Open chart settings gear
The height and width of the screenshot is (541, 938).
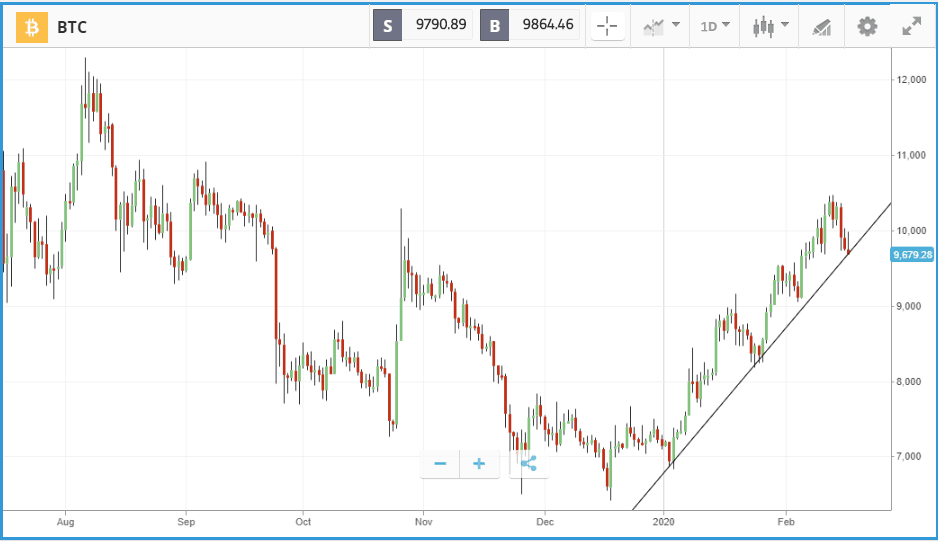click(x=867, y=26)
